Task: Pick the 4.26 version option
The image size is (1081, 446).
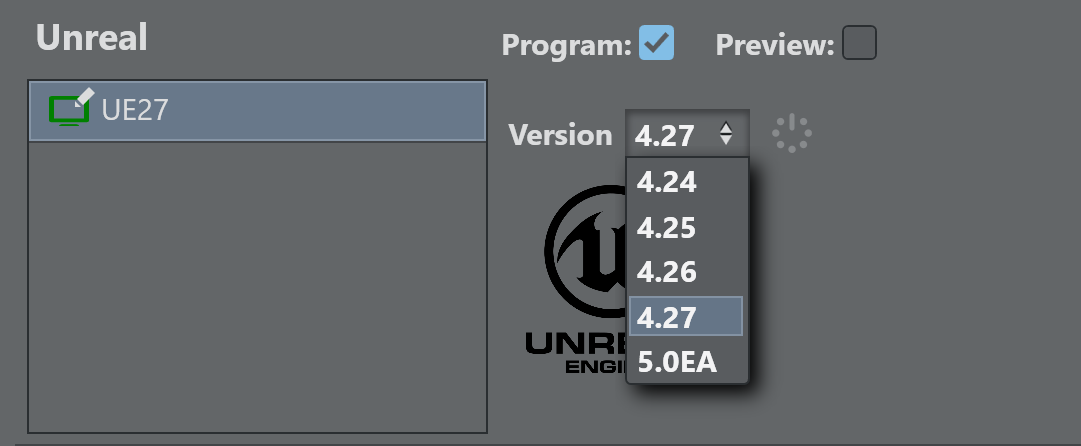Action: click(667, 272)
